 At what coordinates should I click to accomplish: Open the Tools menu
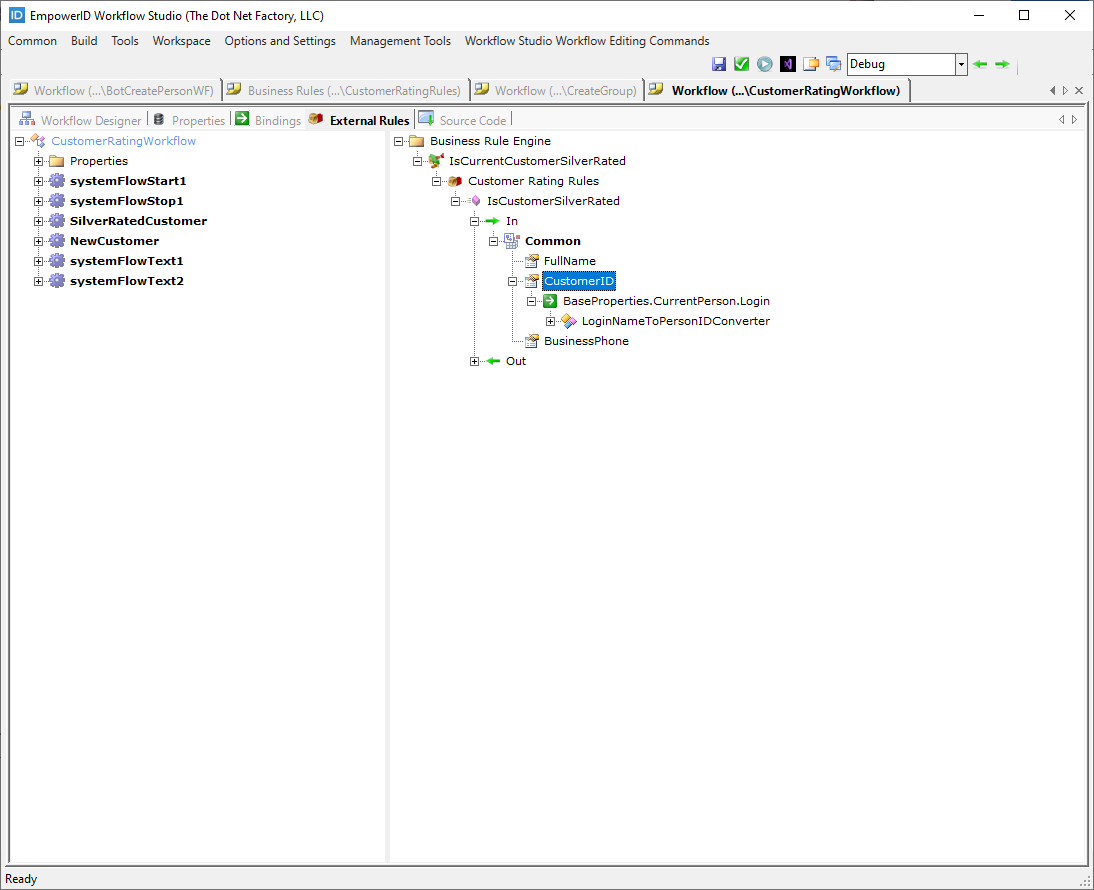click(x=125, y=41)
